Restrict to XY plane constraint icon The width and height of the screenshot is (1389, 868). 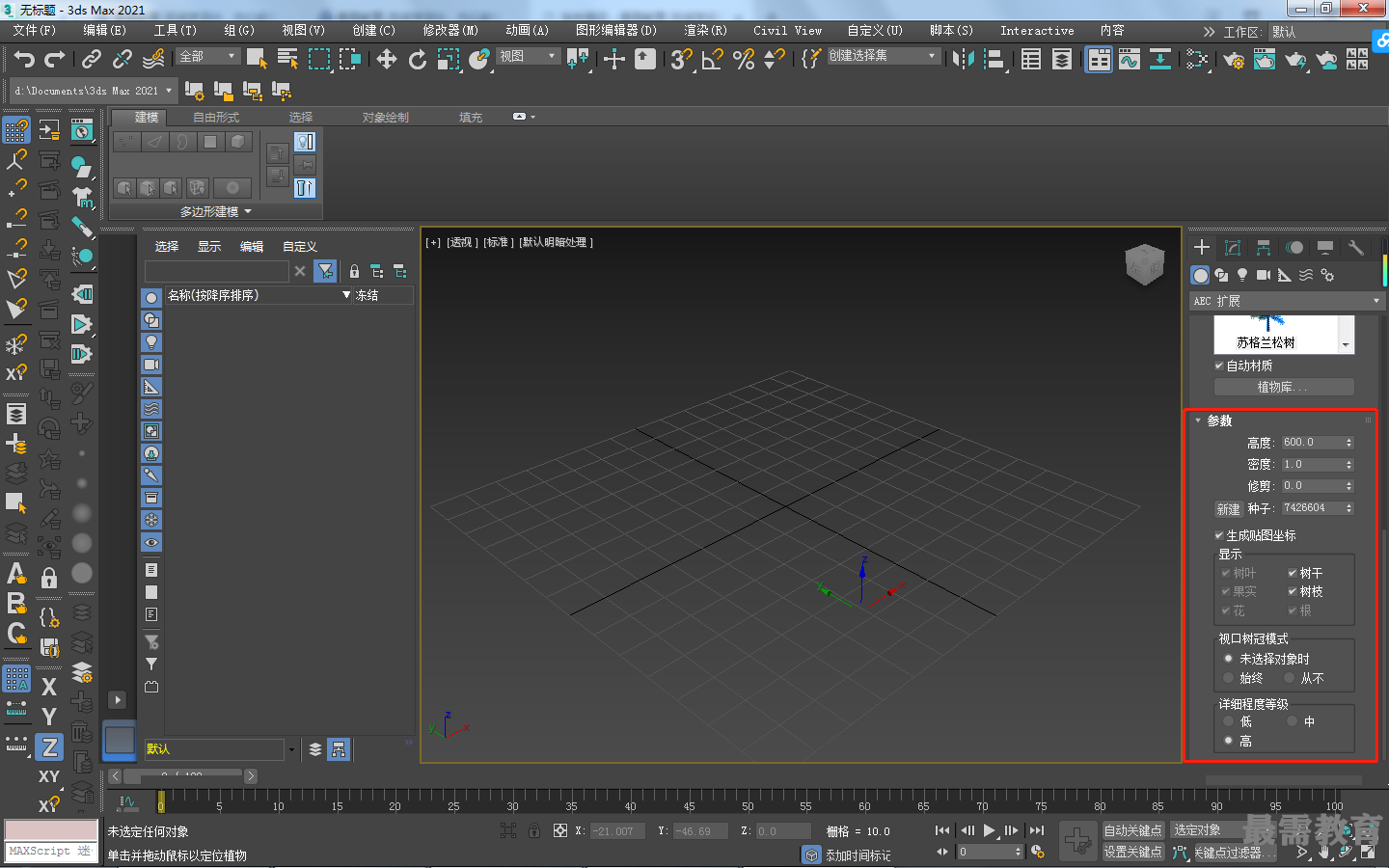click(49, 776)
